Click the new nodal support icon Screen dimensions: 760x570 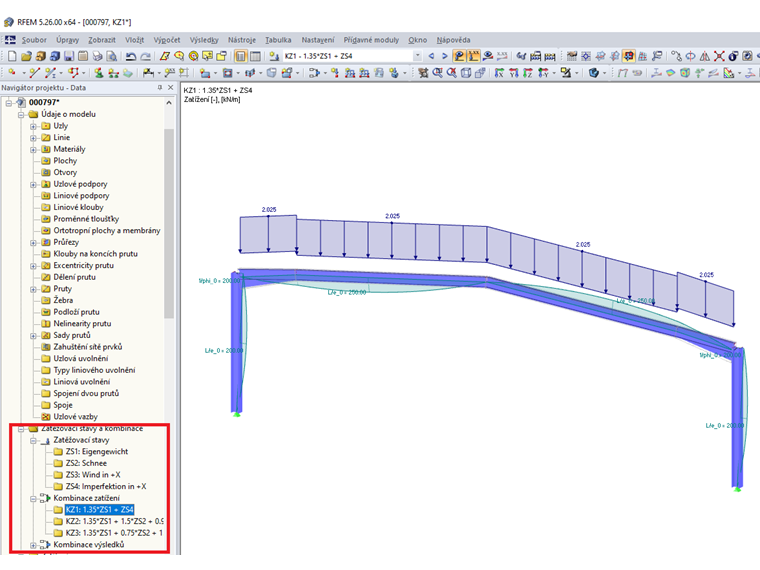click(x=99, y=73)
